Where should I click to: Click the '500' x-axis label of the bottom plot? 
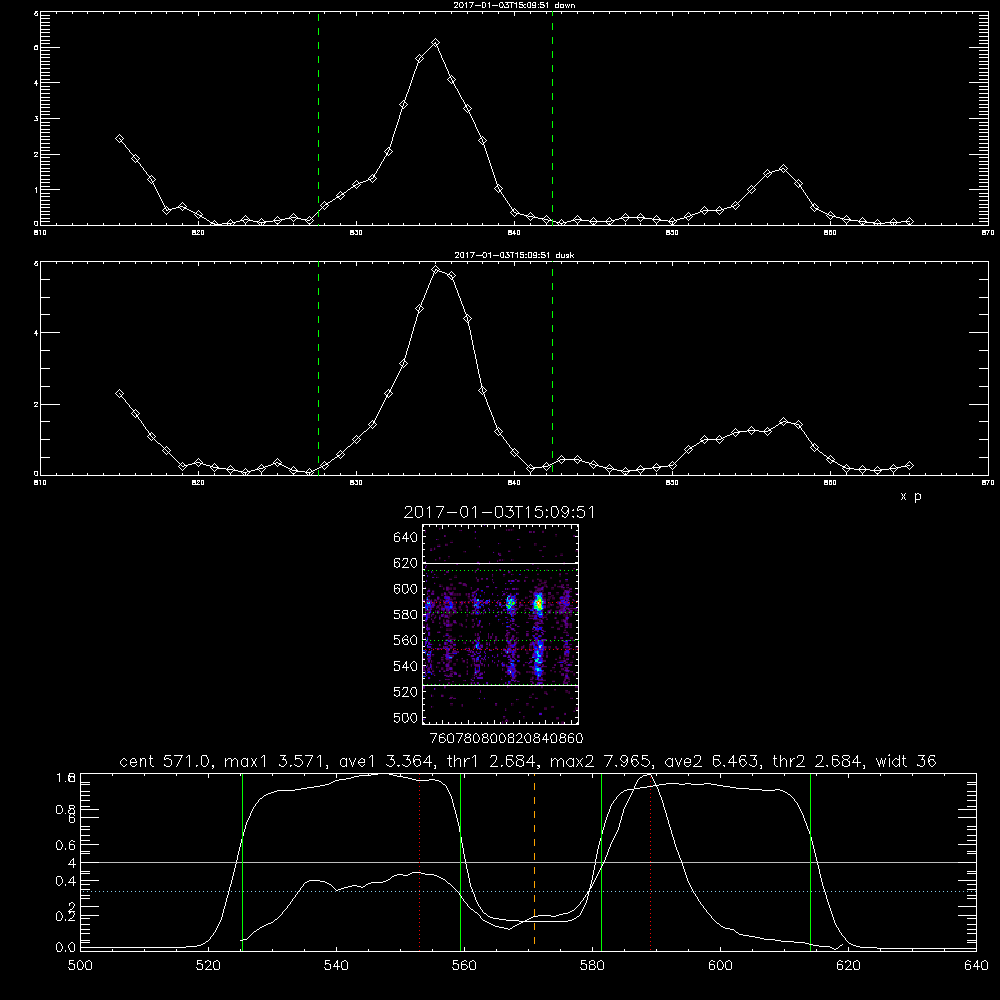pos(80,966)
